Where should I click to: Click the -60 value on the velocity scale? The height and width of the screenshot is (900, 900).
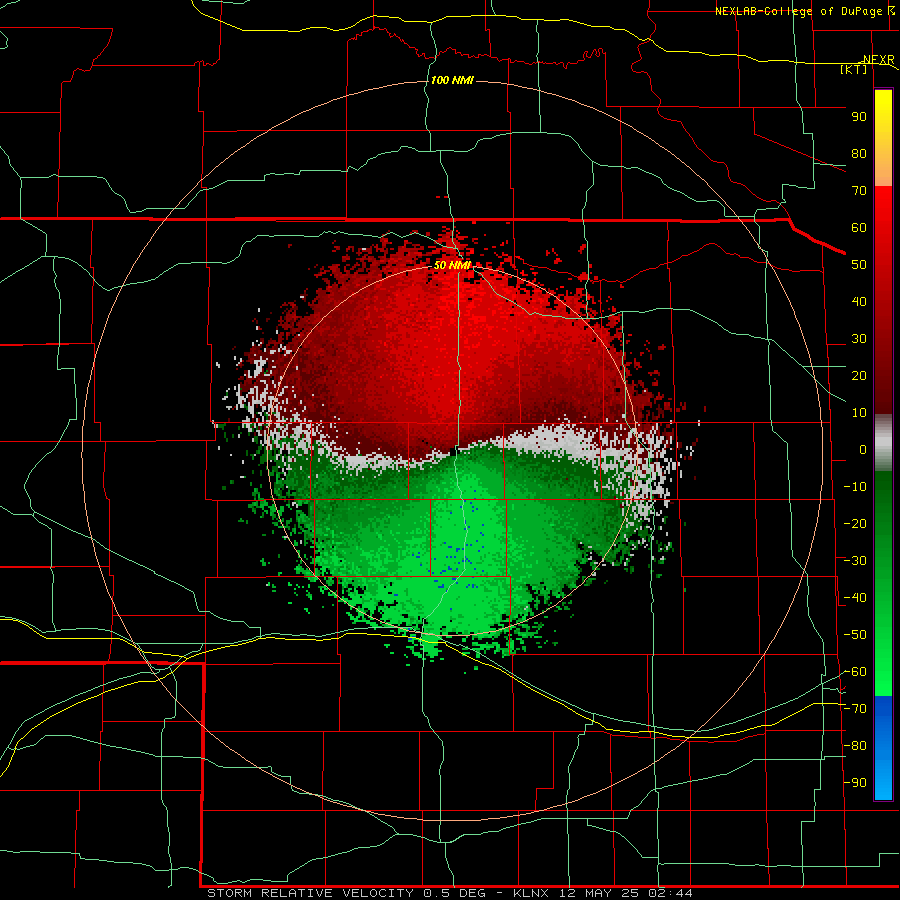point(855,672)
